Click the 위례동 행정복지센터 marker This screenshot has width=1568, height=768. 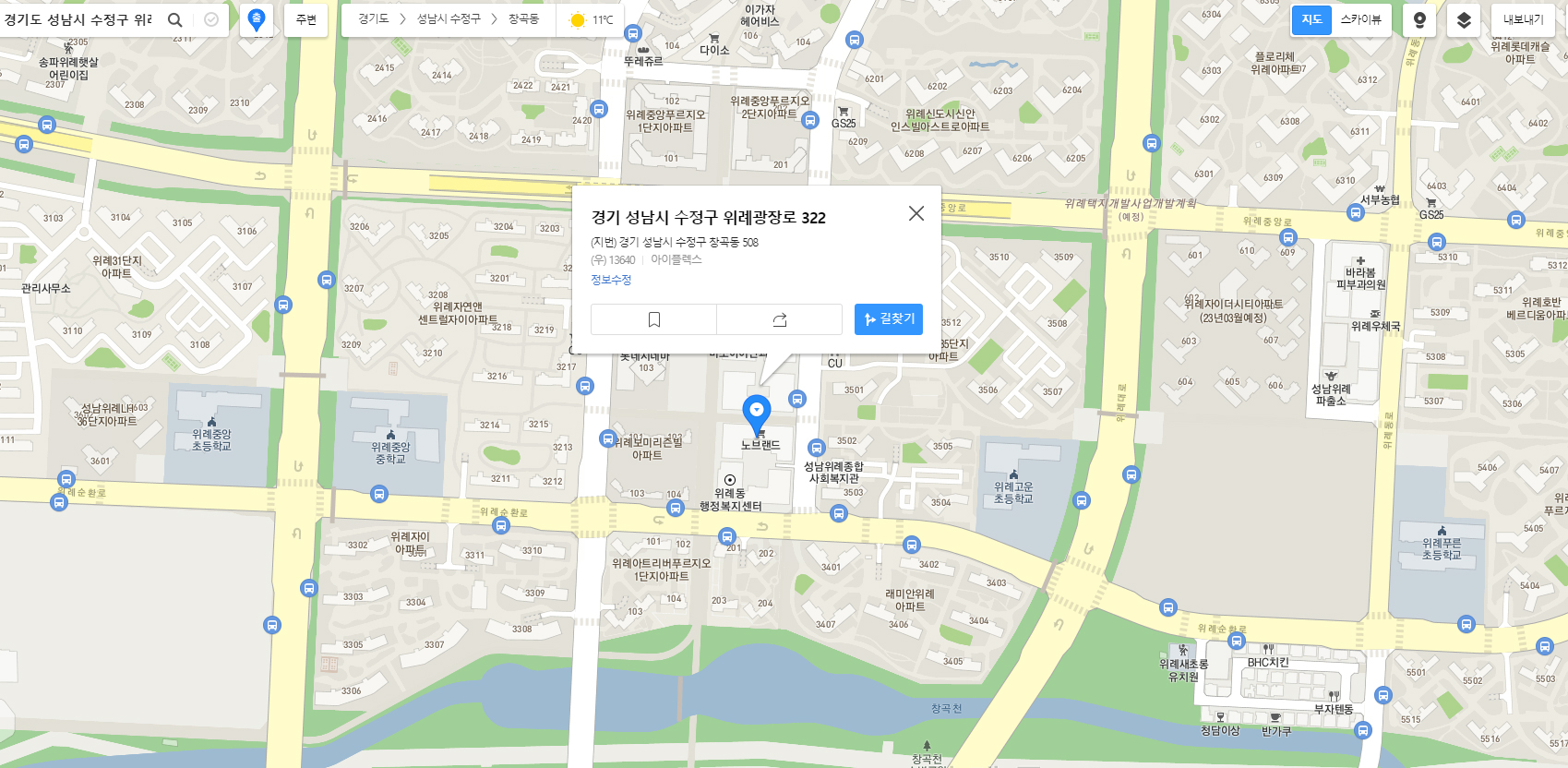point(730,480)
